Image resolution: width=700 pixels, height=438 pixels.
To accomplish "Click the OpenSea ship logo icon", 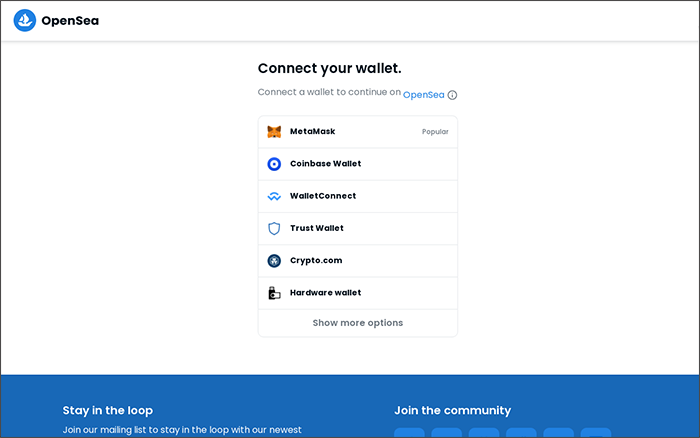I will pos(25,20).
